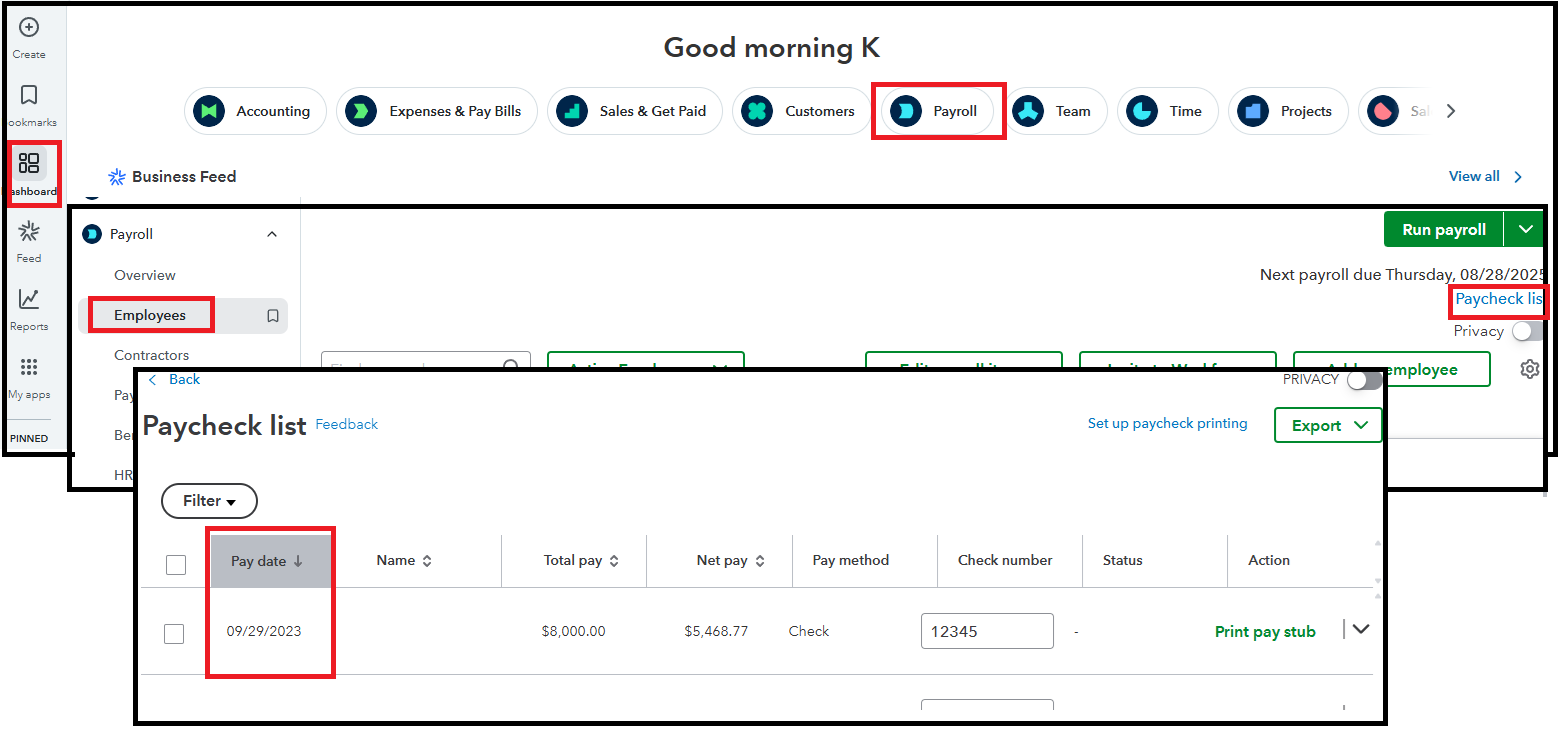Click bookmark icon beside Employees
Screen dimensions: 1560x730
(x=272, y=316)
